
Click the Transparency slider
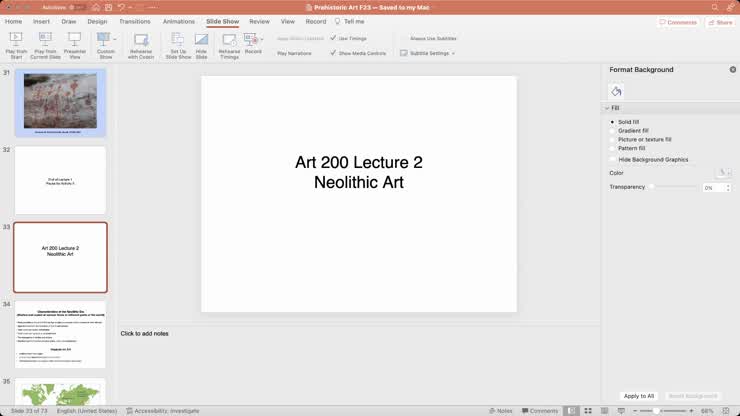click(x=673, y=187)
